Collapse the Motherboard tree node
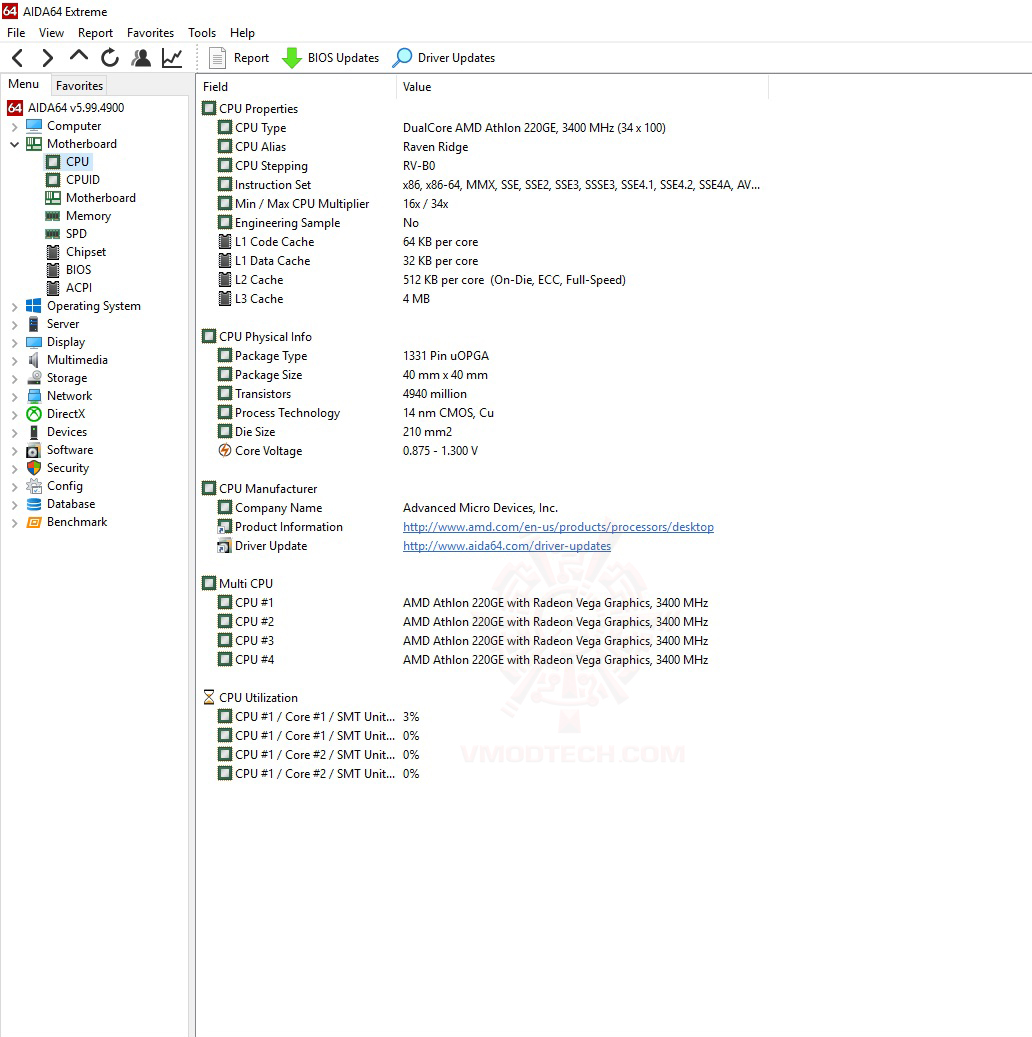1032x1037 pixels. coord(15,144)
